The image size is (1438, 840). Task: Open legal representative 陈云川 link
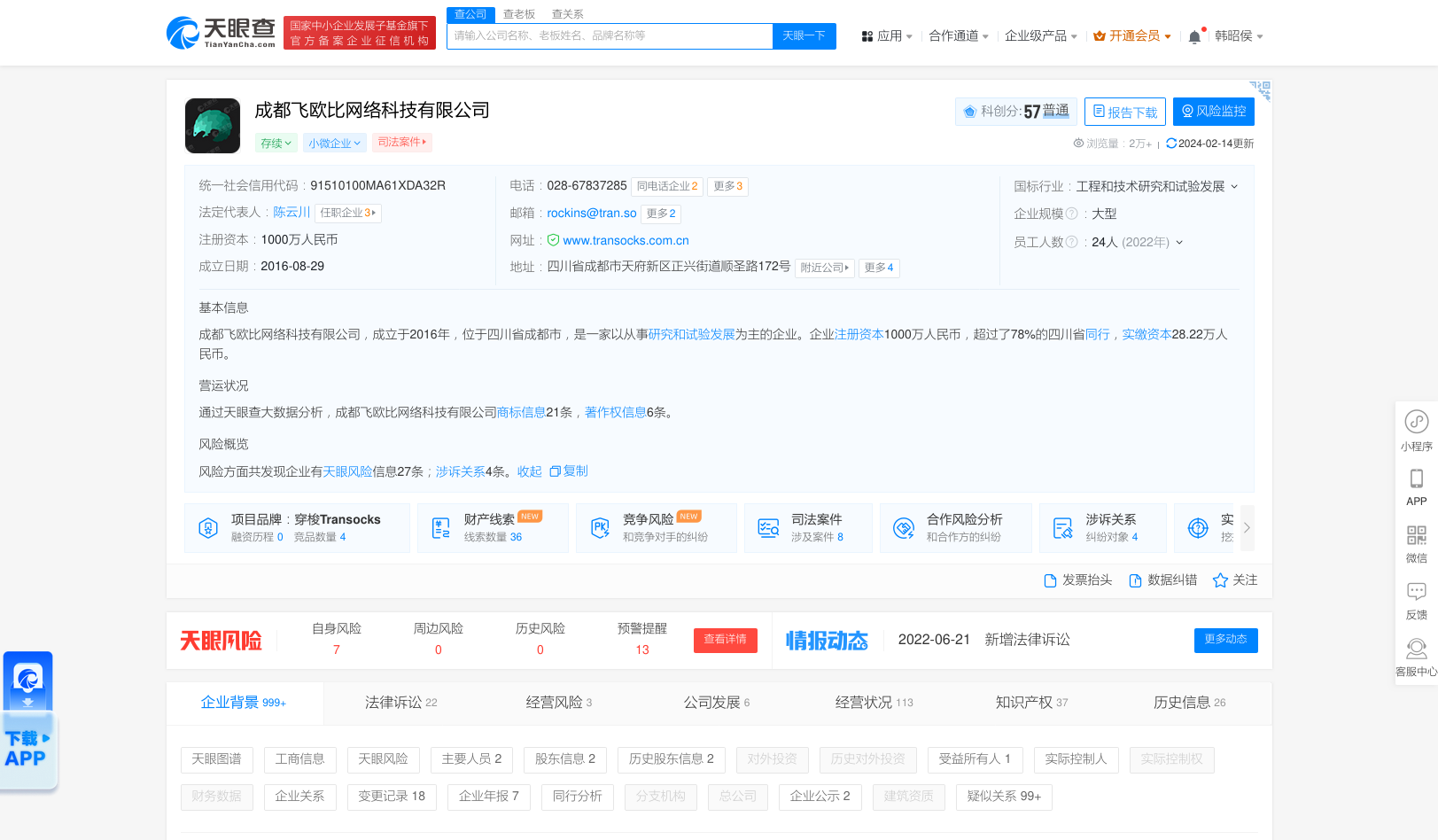click(291, 213)
